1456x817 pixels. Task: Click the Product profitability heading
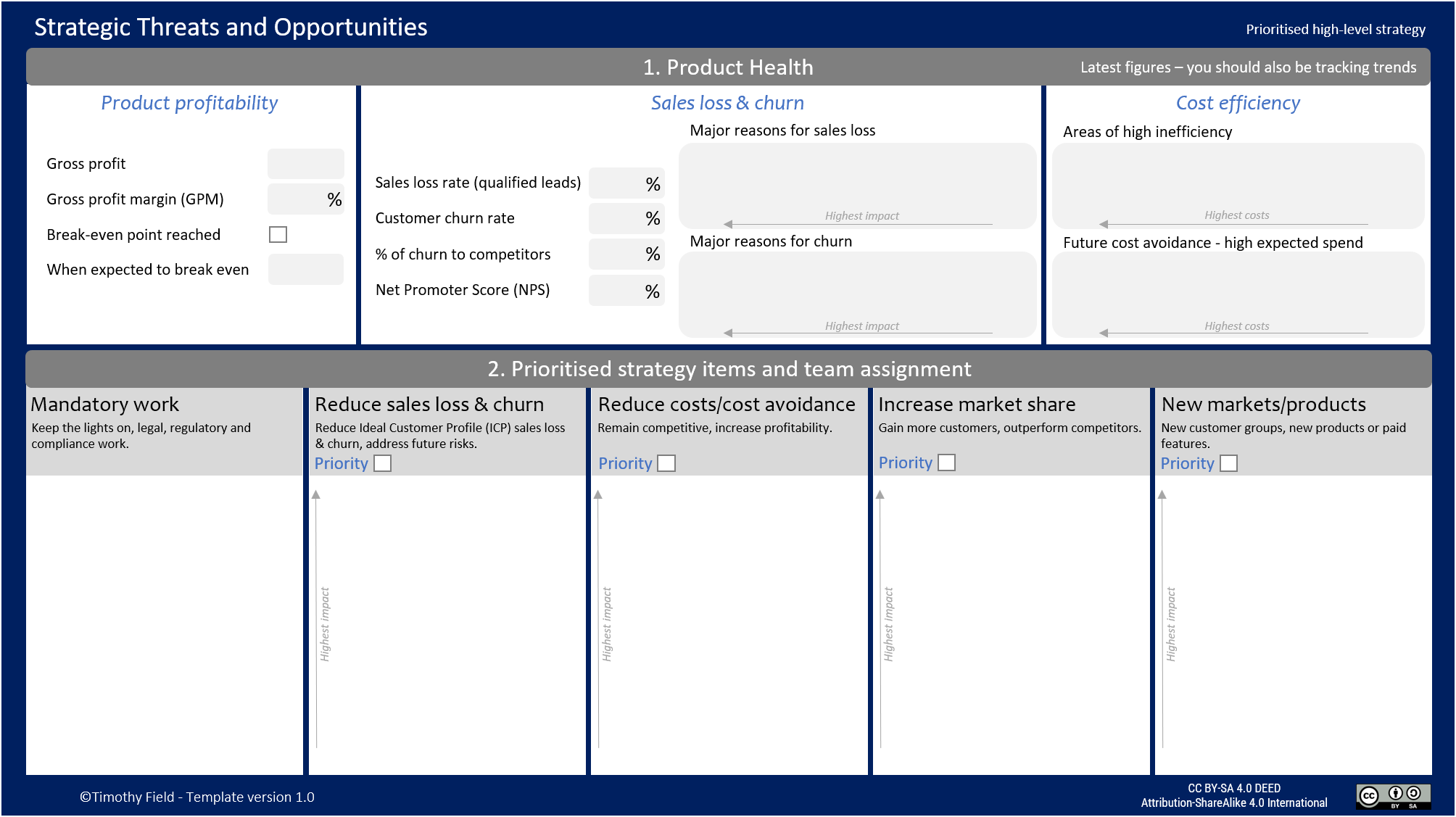click(189, 103)
